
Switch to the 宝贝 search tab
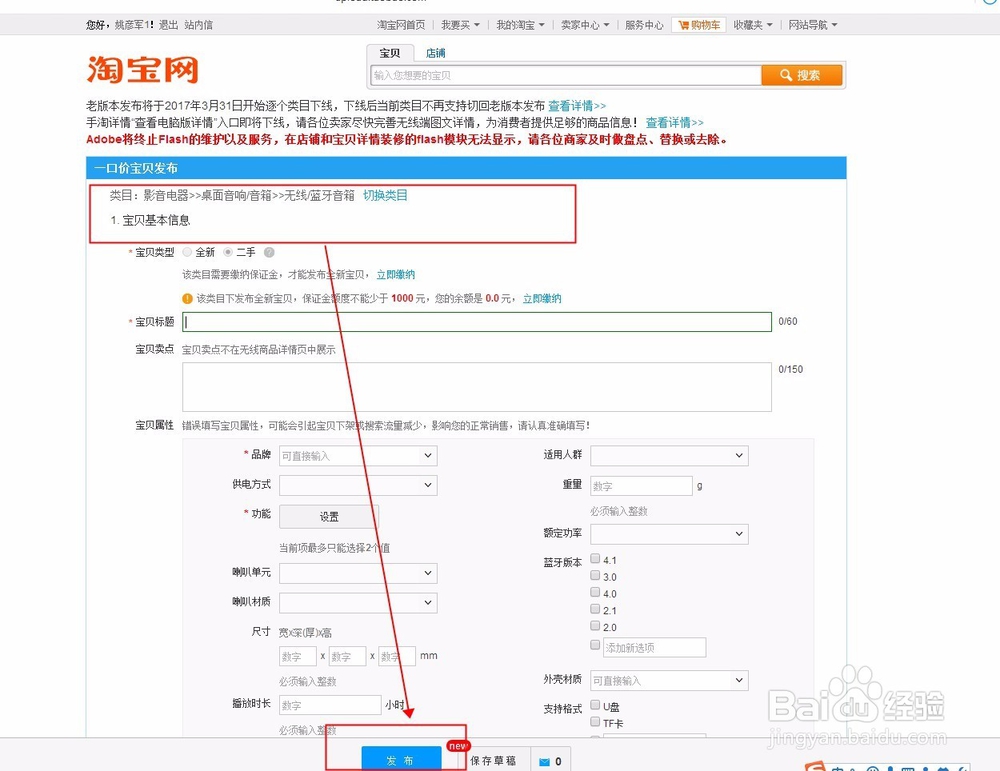(x=390, y=54)
